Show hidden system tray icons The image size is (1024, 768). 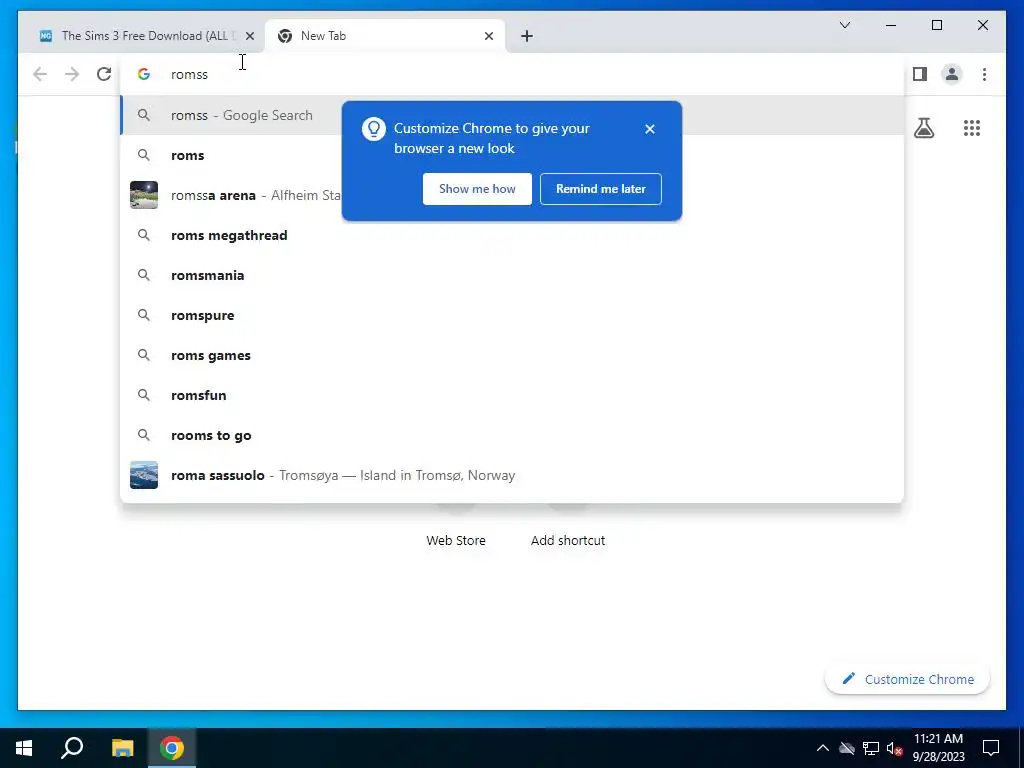[823, 748]
